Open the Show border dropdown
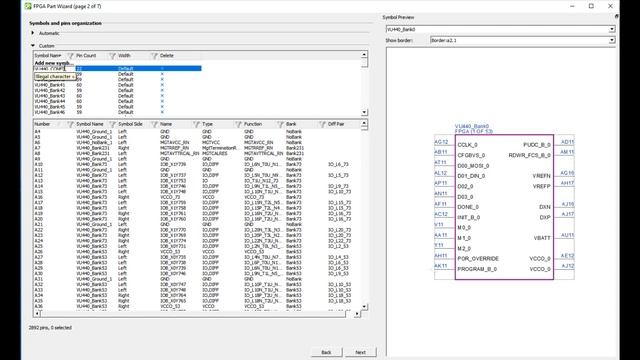 pyautogui.click(x=611, y=40)
